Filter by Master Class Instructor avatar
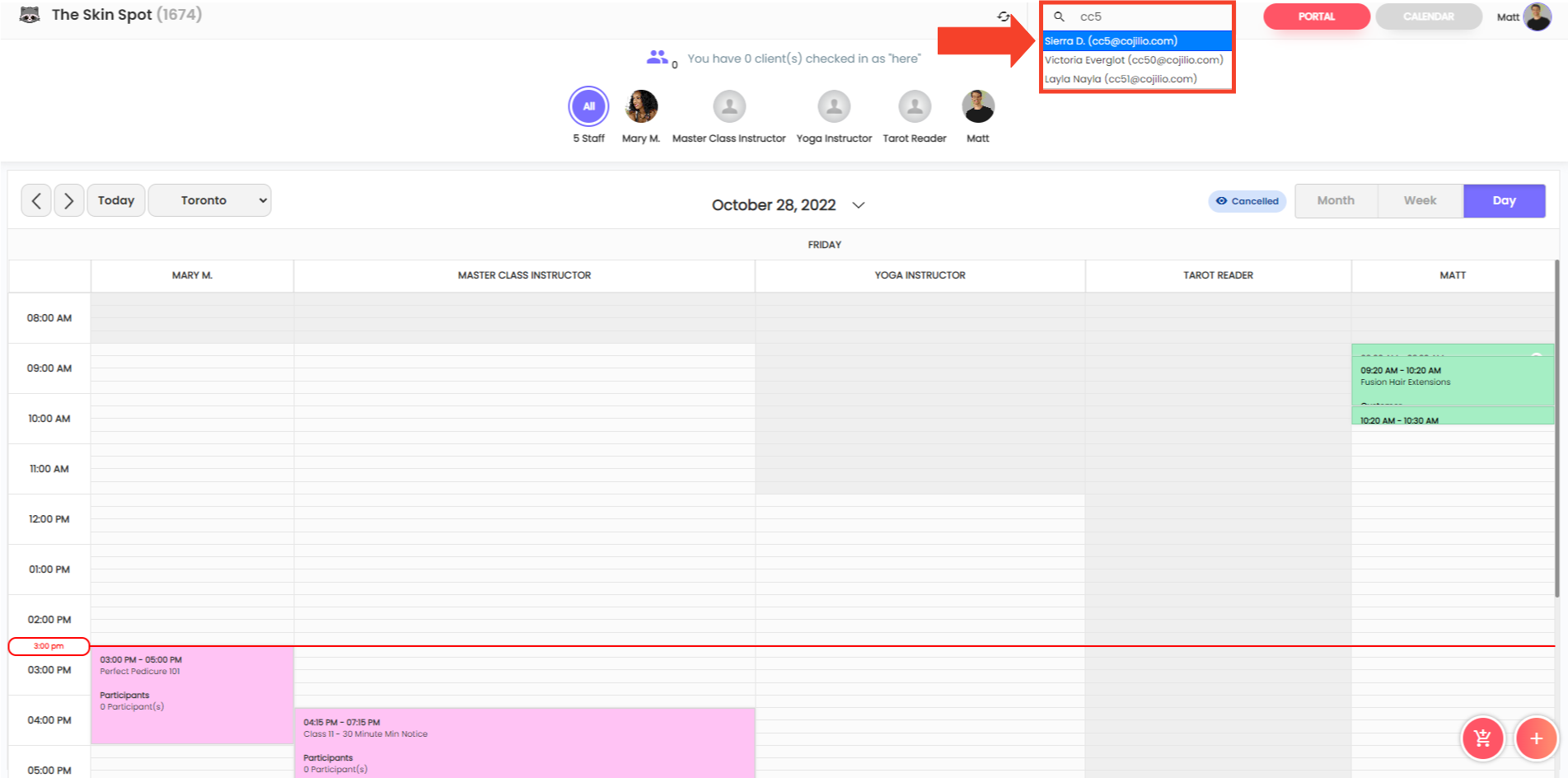The height and width of the screenshot is (778, 1568). point(729,106)
